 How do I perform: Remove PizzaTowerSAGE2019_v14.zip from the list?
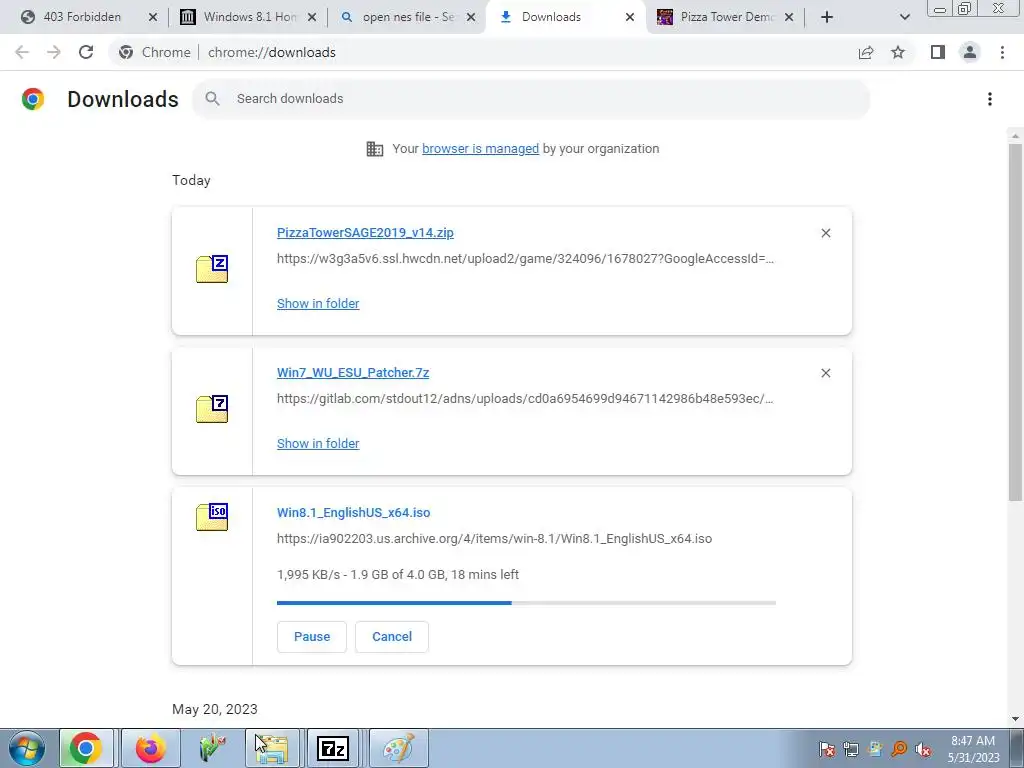(825, 233)
